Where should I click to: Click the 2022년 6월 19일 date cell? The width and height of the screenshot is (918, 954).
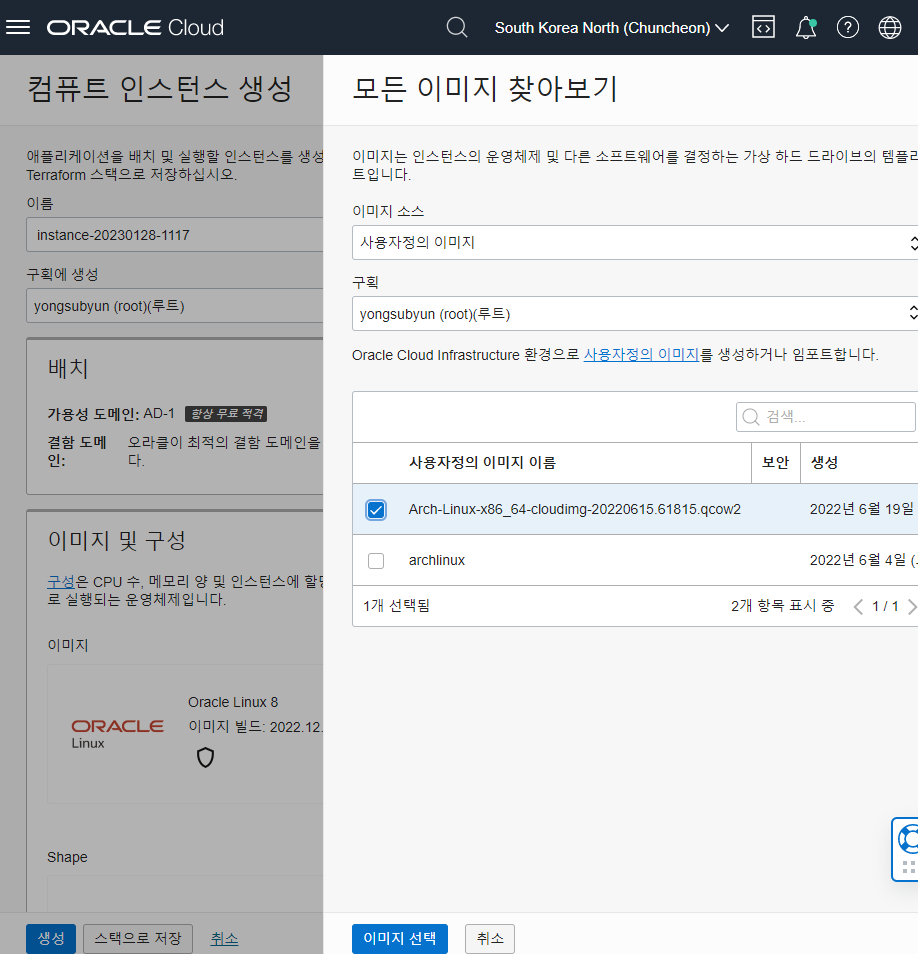point(862,509)
